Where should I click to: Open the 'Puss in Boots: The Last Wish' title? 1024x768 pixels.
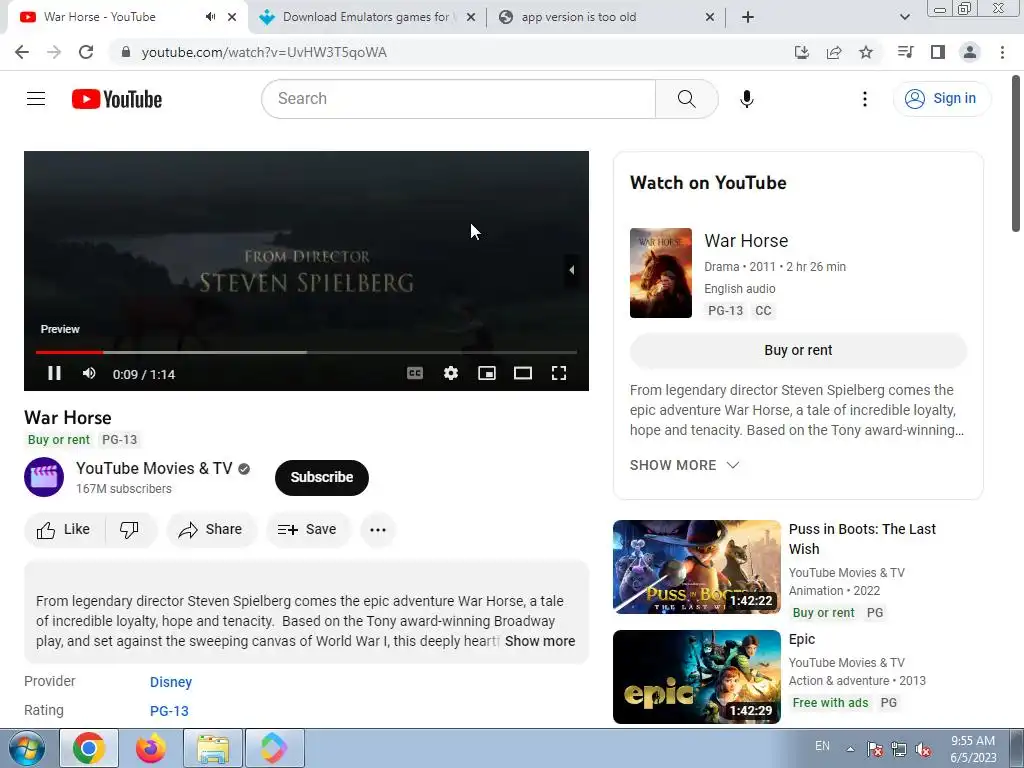(x=862, y=539)
